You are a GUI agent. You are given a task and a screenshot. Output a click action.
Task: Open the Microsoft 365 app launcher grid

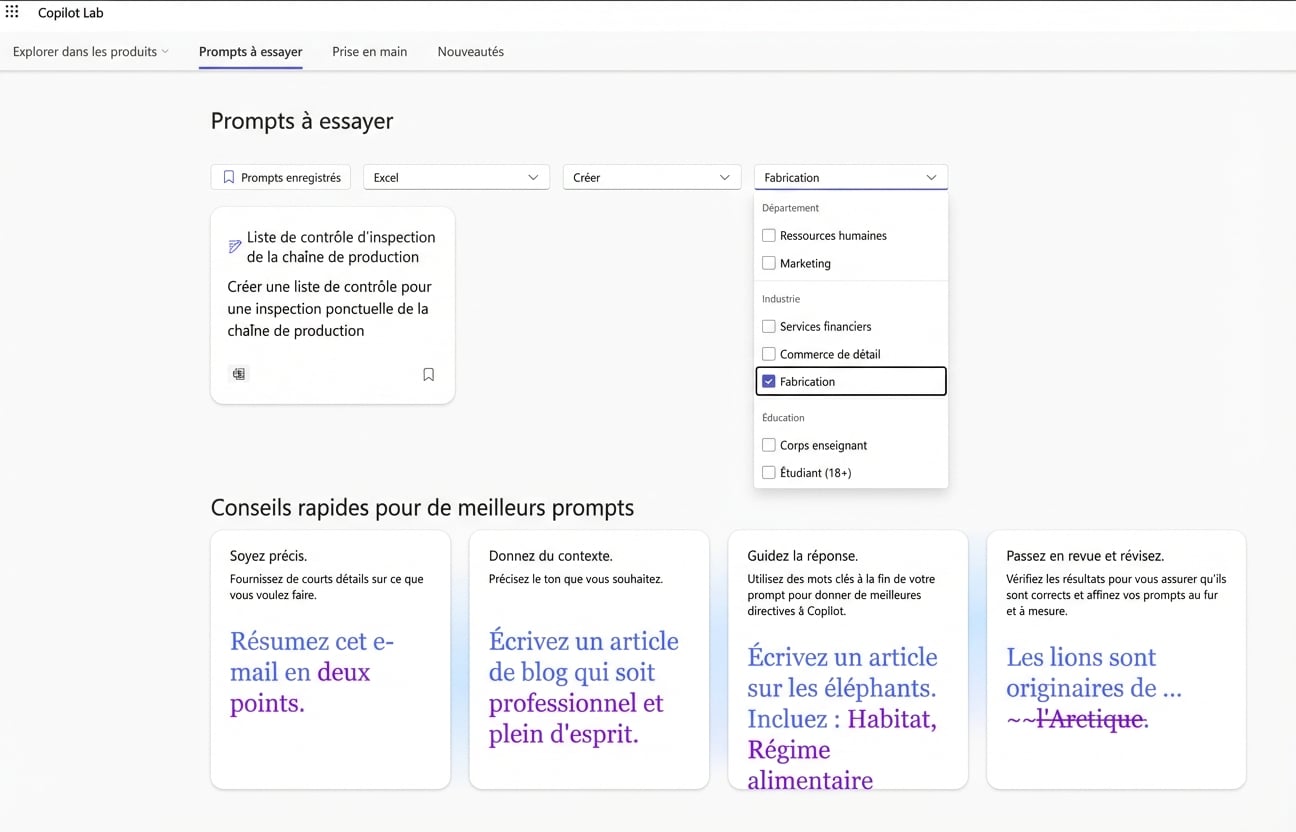click(x=12, y=12)
